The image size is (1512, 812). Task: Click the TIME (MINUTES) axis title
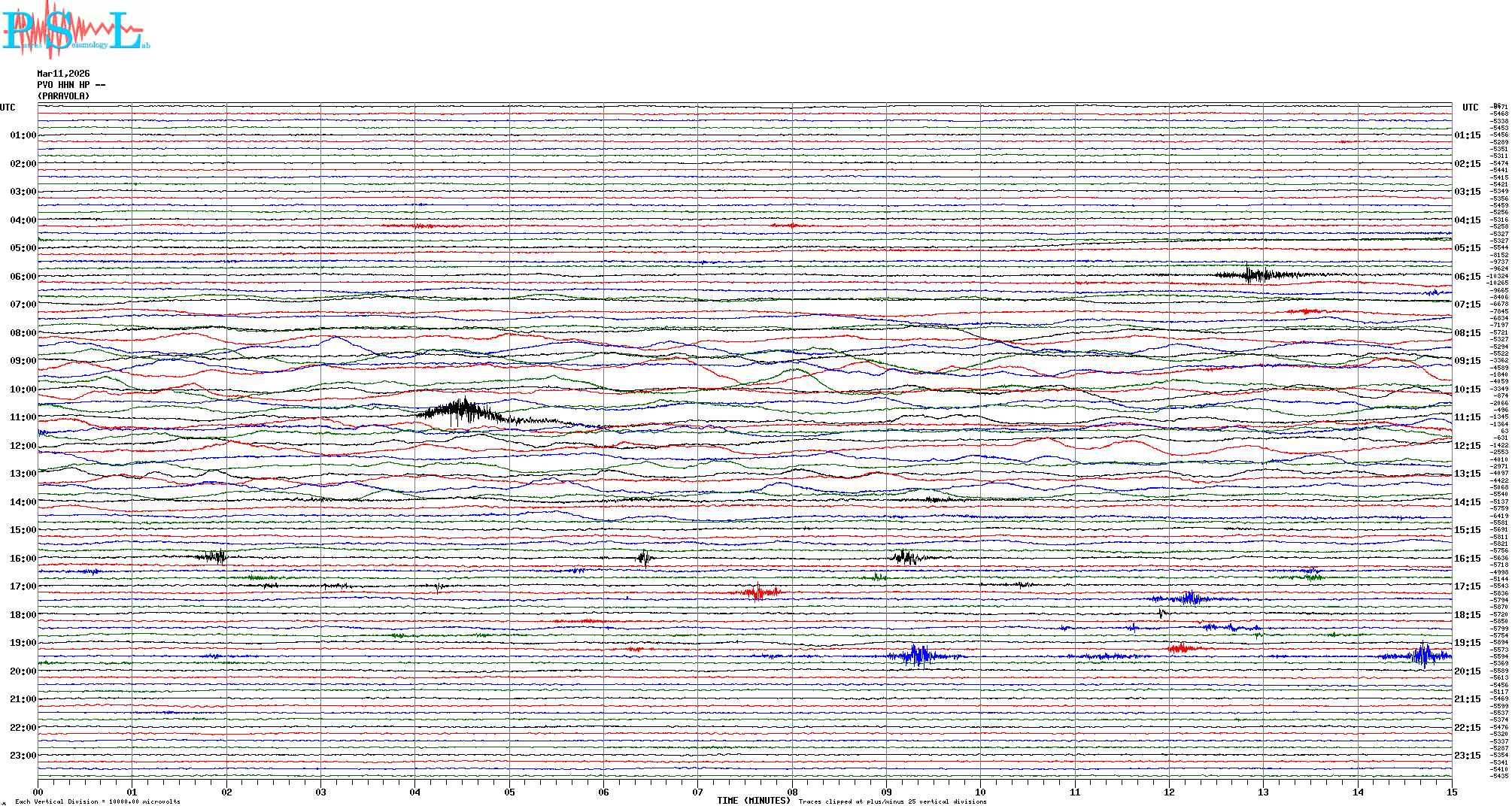(754, 801)
